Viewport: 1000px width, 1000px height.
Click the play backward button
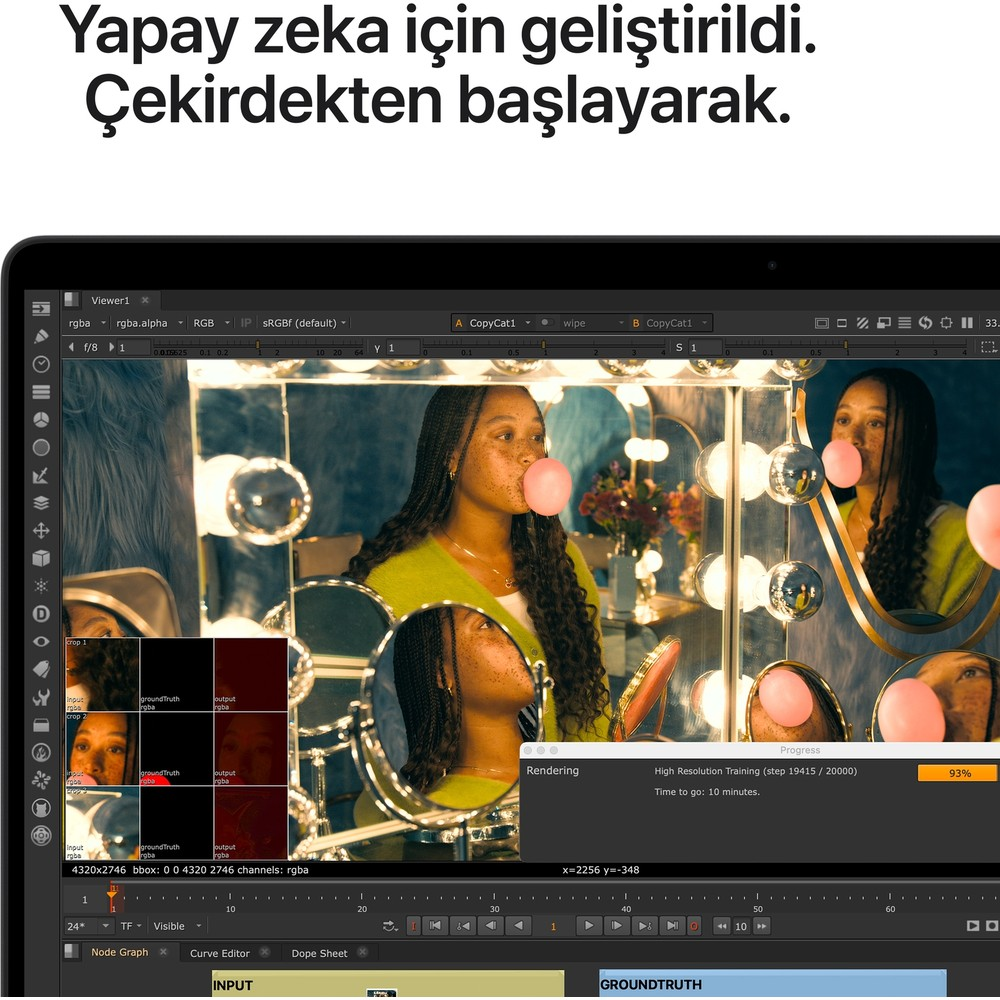click(518, 925)
